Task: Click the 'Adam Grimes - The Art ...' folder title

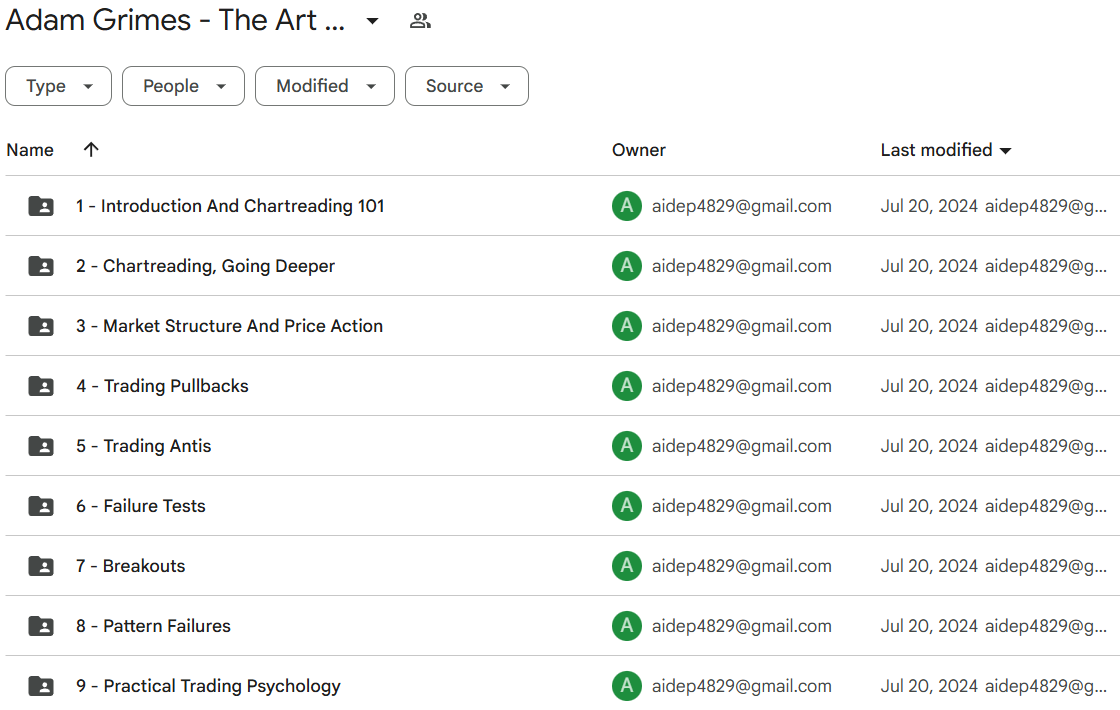Action: (175, 20)
